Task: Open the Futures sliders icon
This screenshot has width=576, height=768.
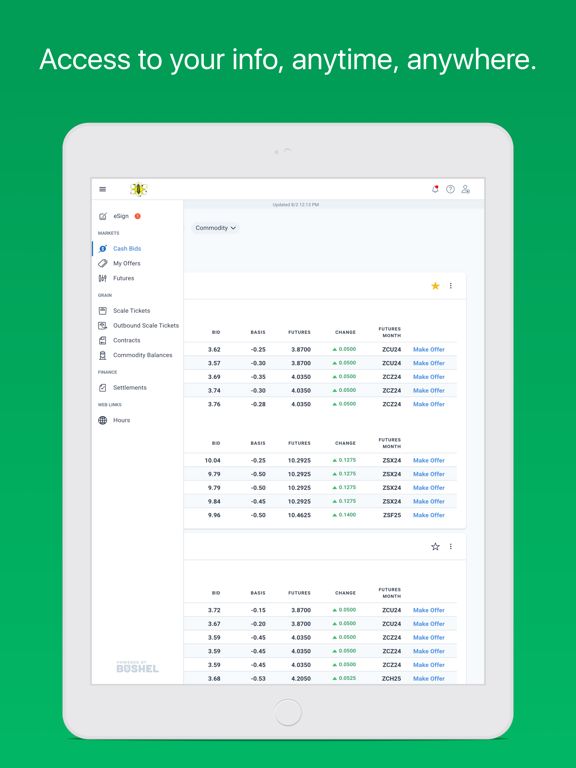Action: coord(102,278)
